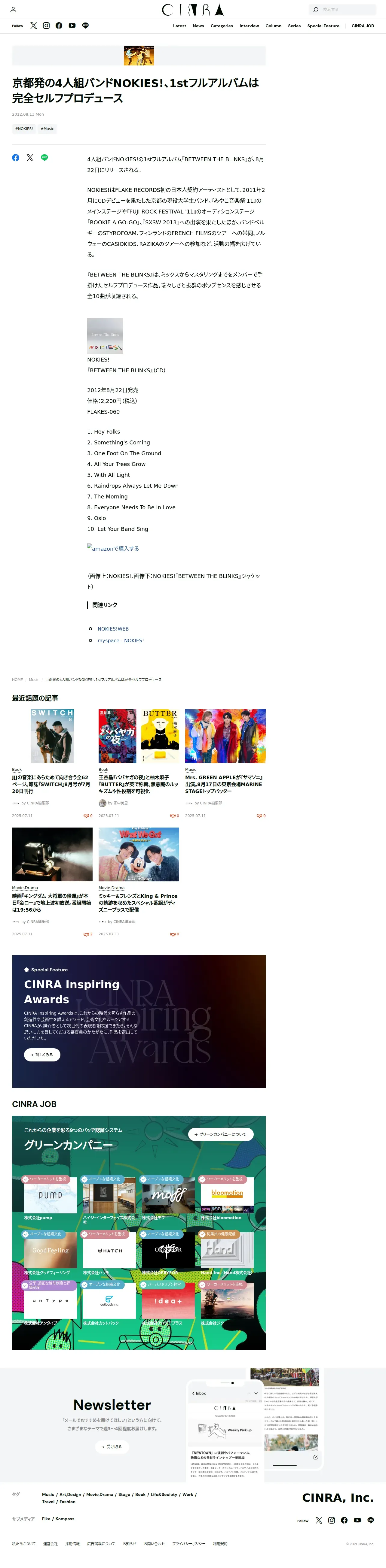Click the Book category label above JJJ article

[x=17, y=769]
